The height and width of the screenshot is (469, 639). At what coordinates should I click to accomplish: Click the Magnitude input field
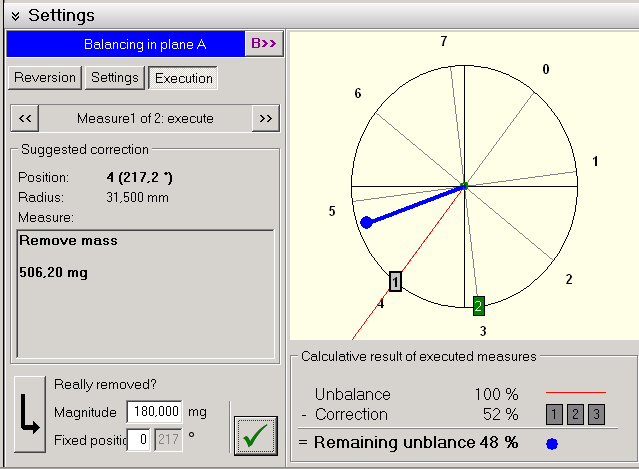[154, 412]
